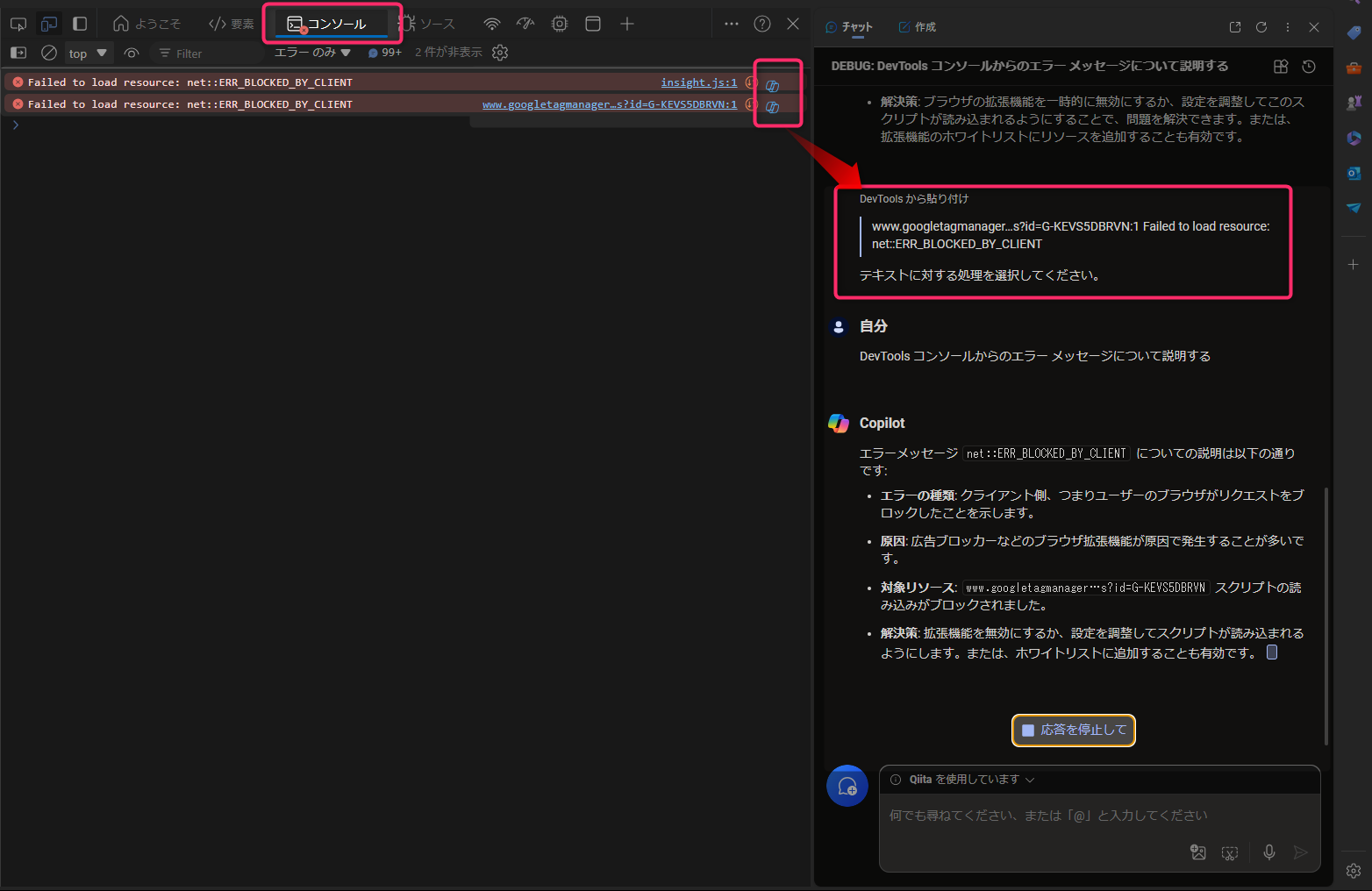Open the Network tool wifi icon

[492, 24]
